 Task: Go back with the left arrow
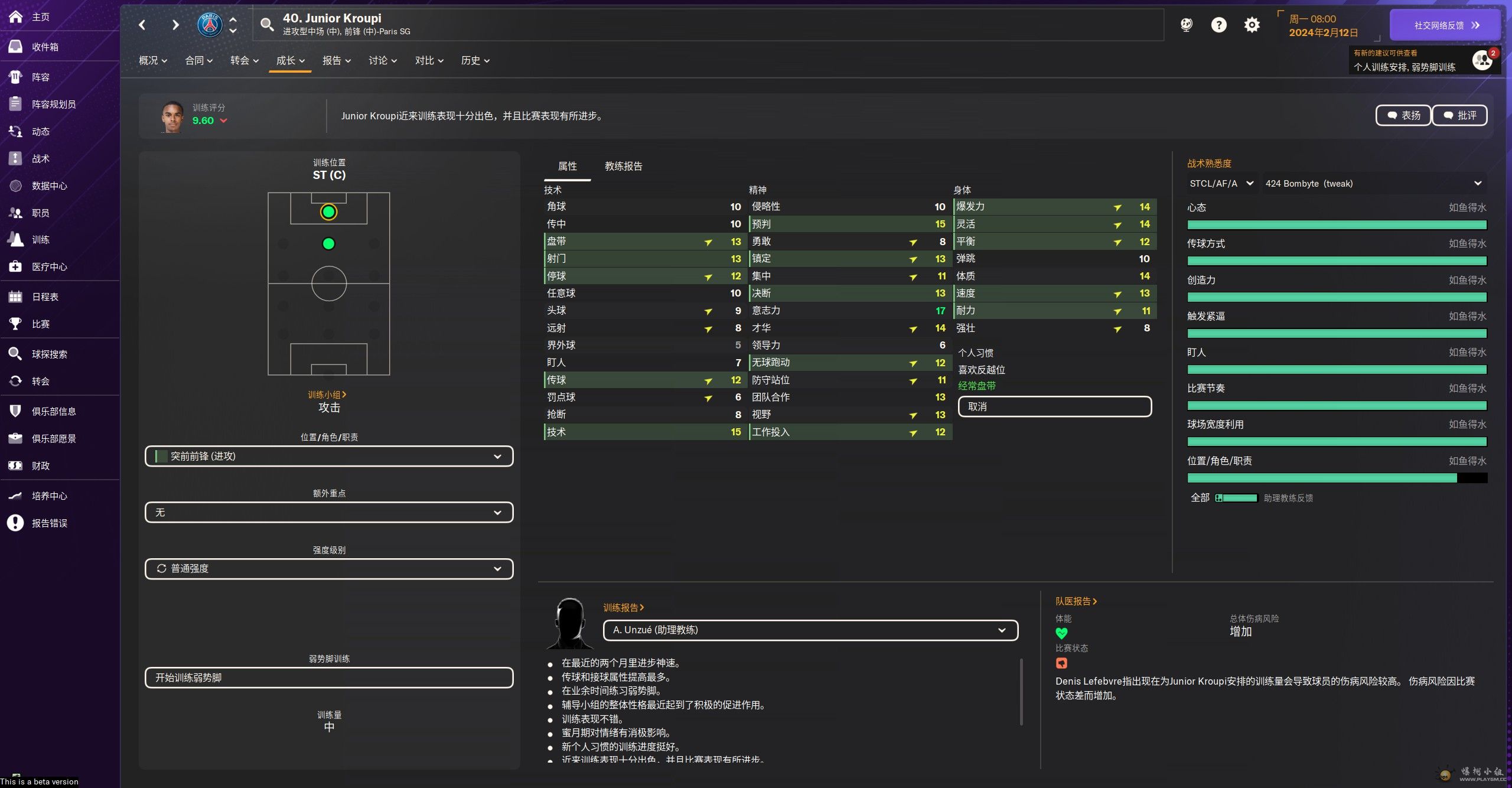point(142,25)
